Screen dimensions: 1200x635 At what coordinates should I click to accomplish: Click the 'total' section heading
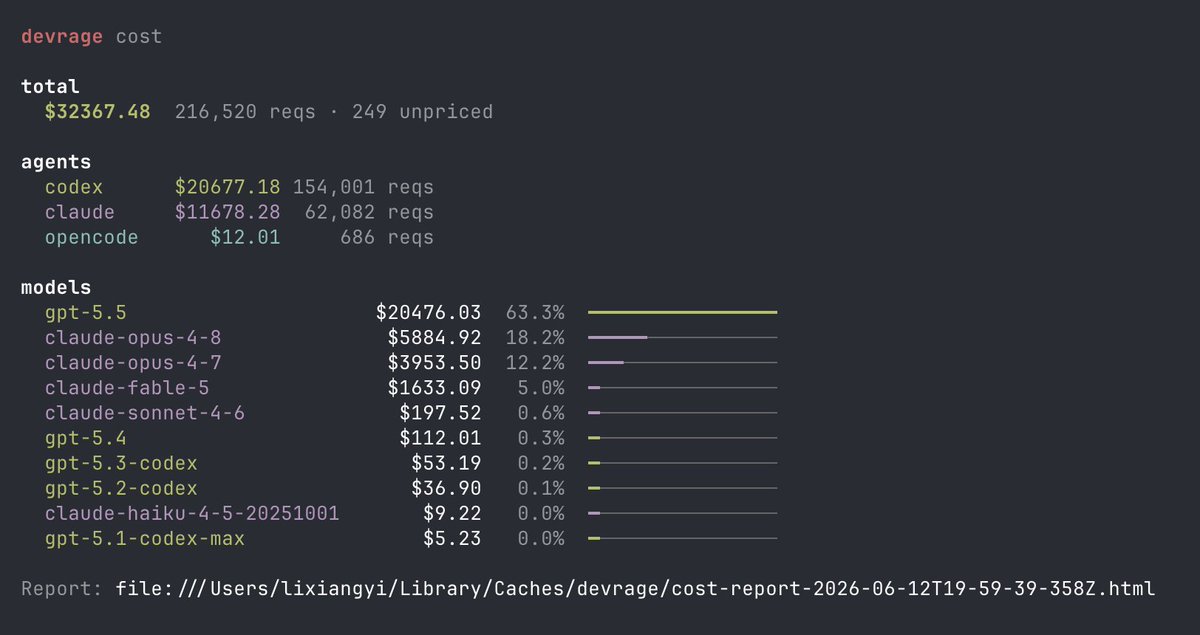click(50, 87)
